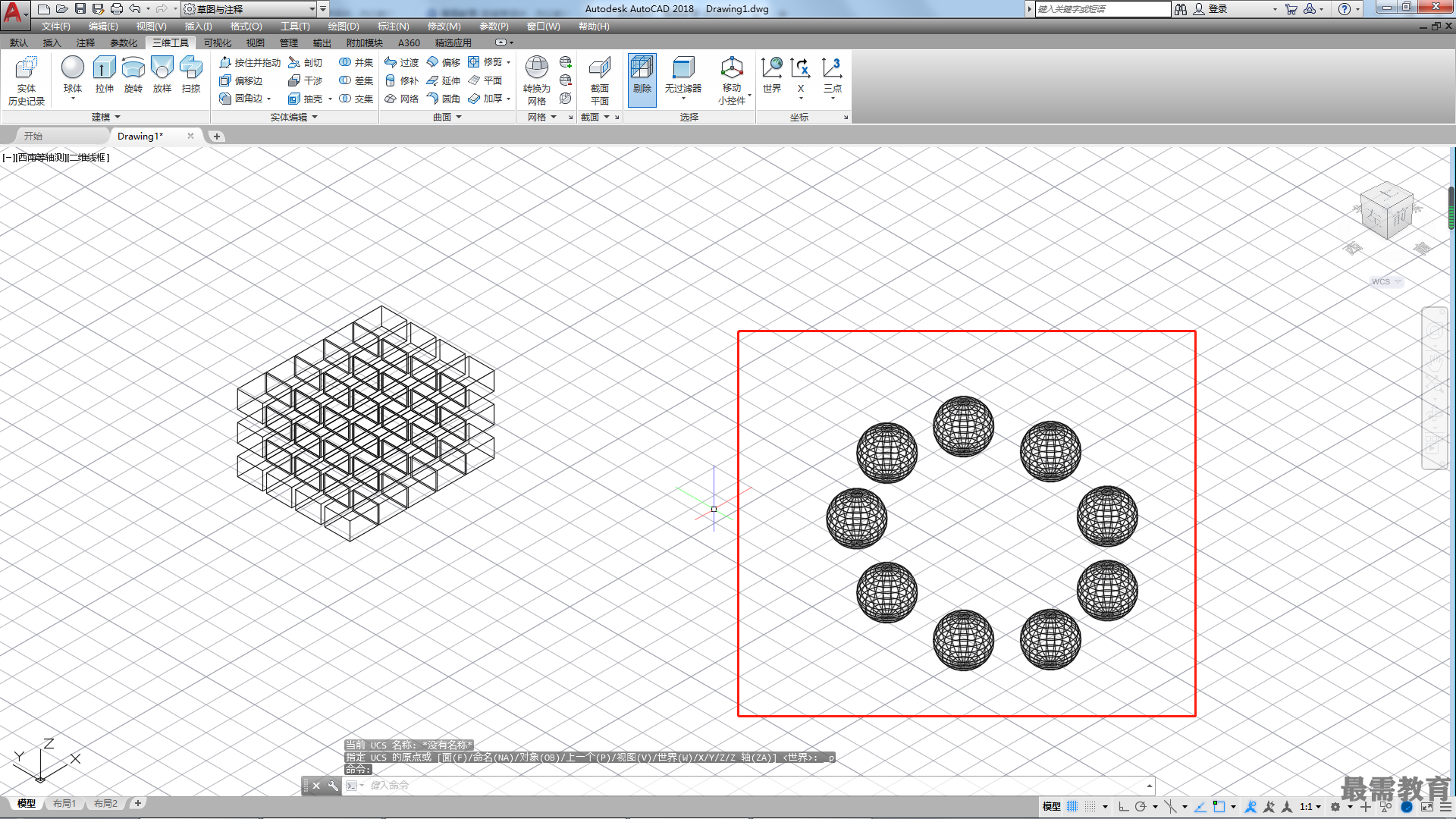
Task: Click the 干涉 interference tool
Action: pos(306,80)
